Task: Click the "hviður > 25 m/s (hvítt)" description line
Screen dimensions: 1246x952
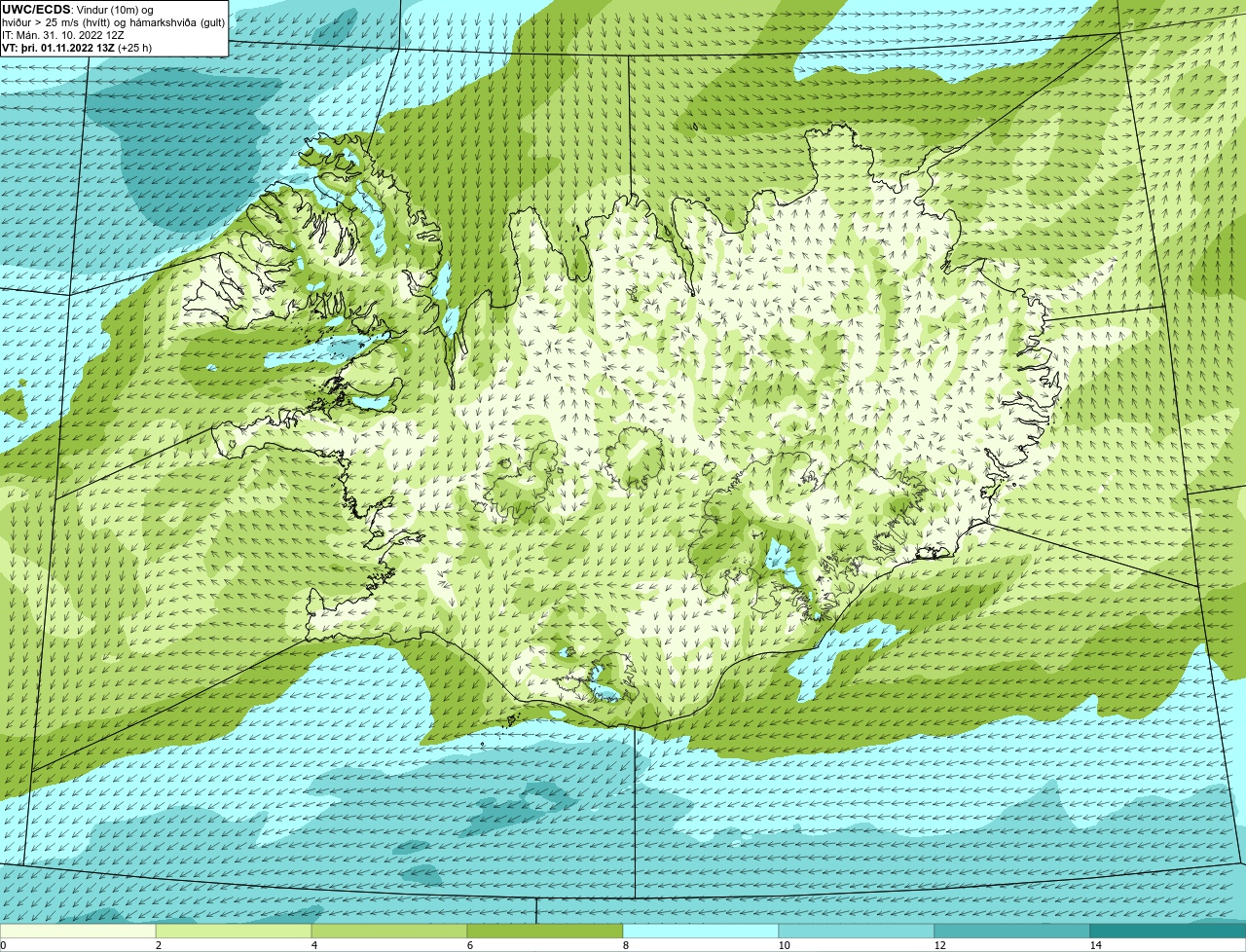Action: click(x=114, y=22)
